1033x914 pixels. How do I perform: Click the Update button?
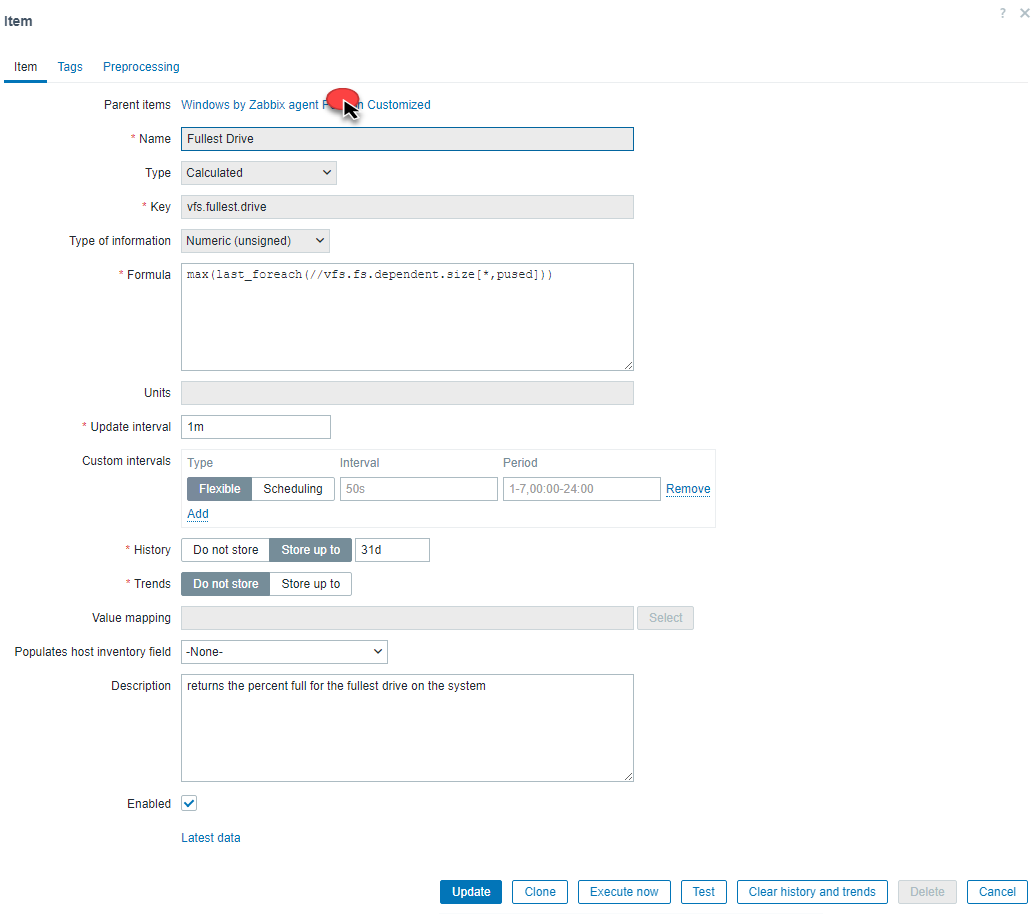click(470, 891)
